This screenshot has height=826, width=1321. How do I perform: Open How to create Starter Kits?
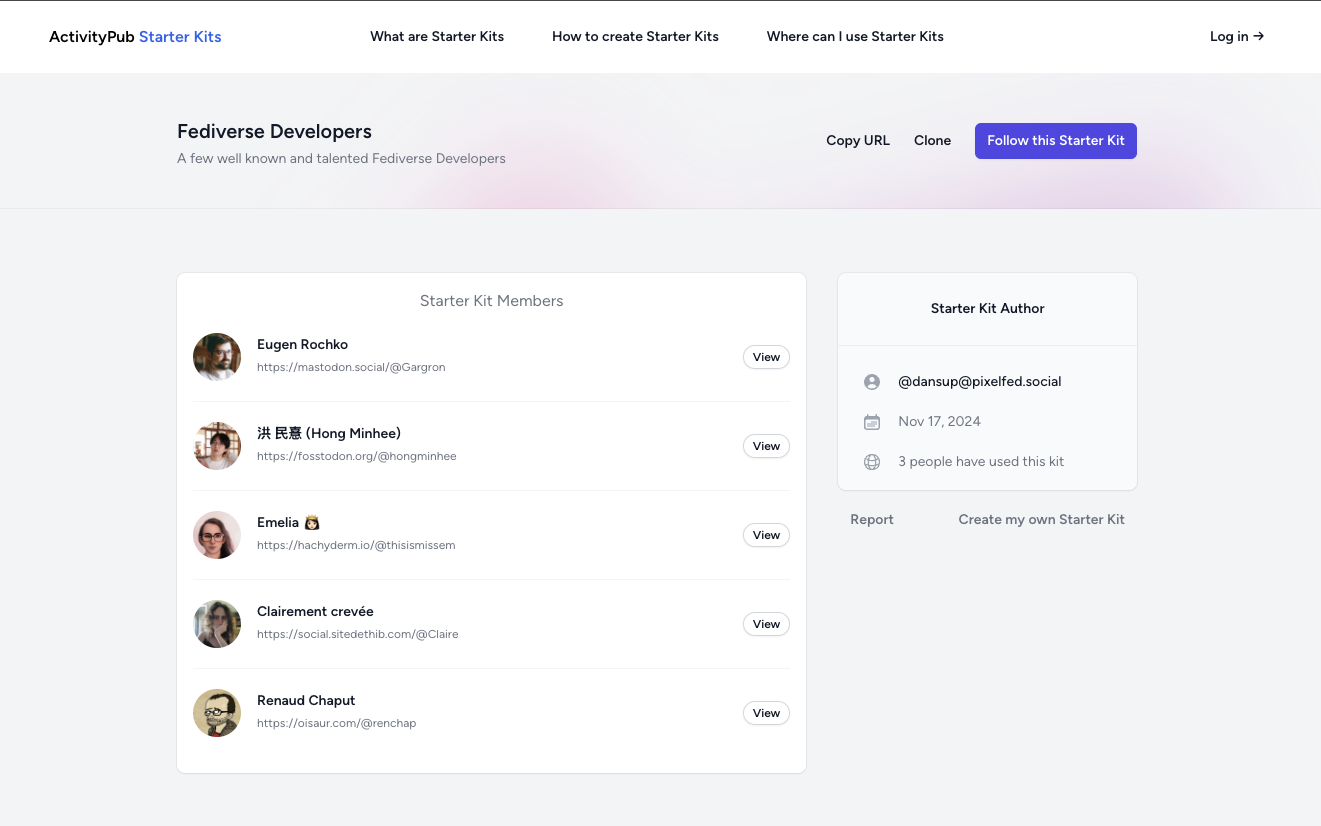coord(635,37)
